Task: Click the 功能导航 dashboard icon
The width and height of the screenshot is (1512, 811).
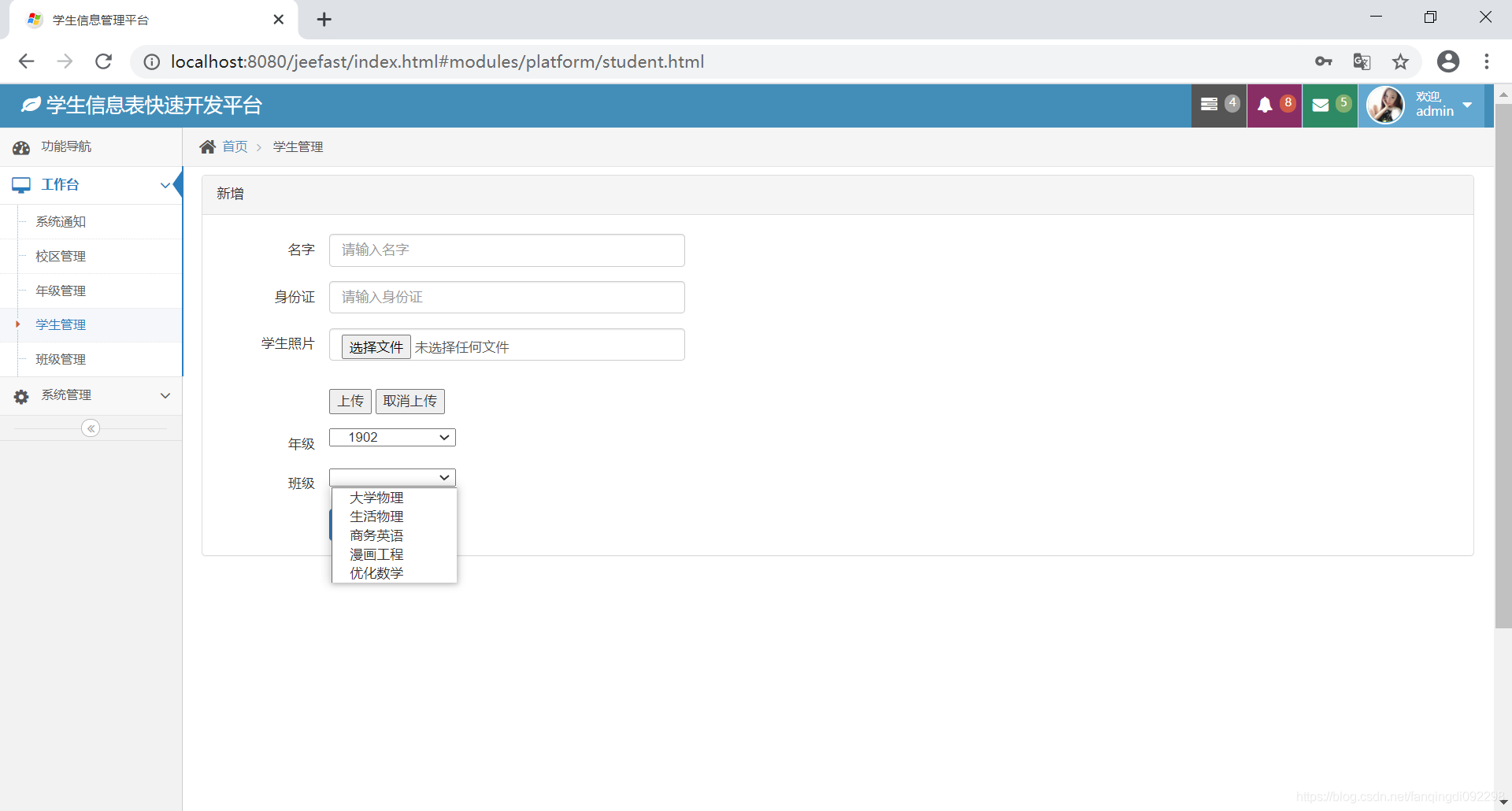Action: tap(21, 147)
